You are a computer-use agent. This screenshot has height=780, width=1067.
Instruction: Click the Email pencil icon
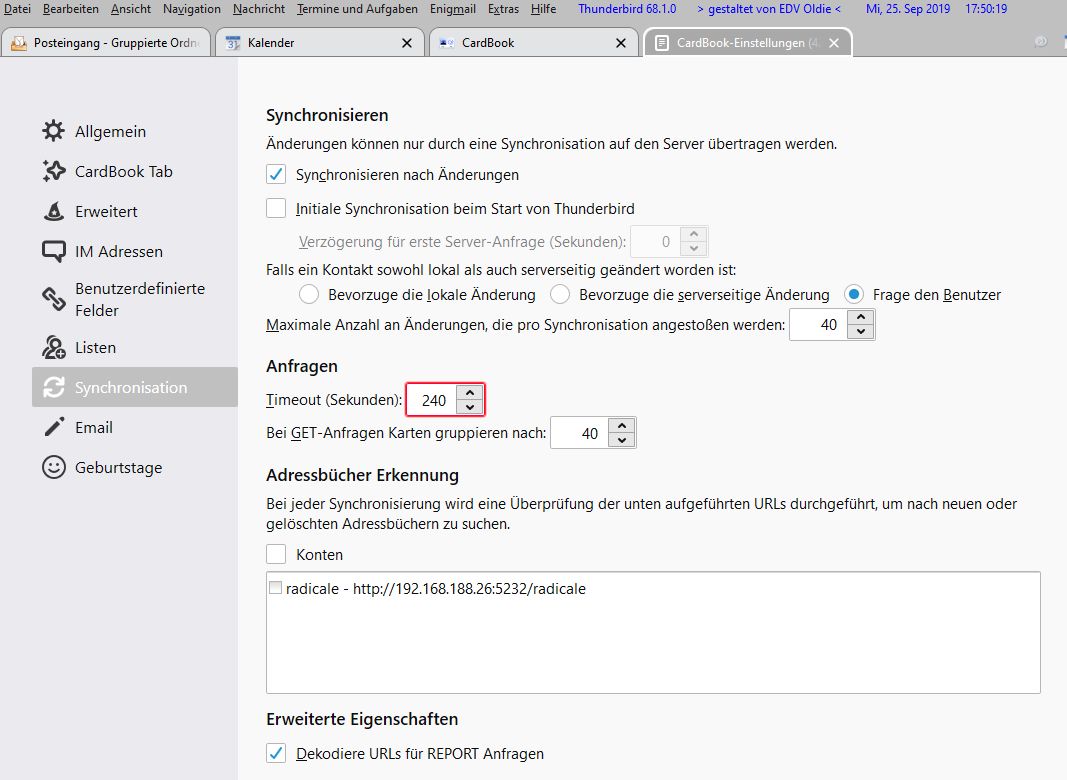point(54,427)
